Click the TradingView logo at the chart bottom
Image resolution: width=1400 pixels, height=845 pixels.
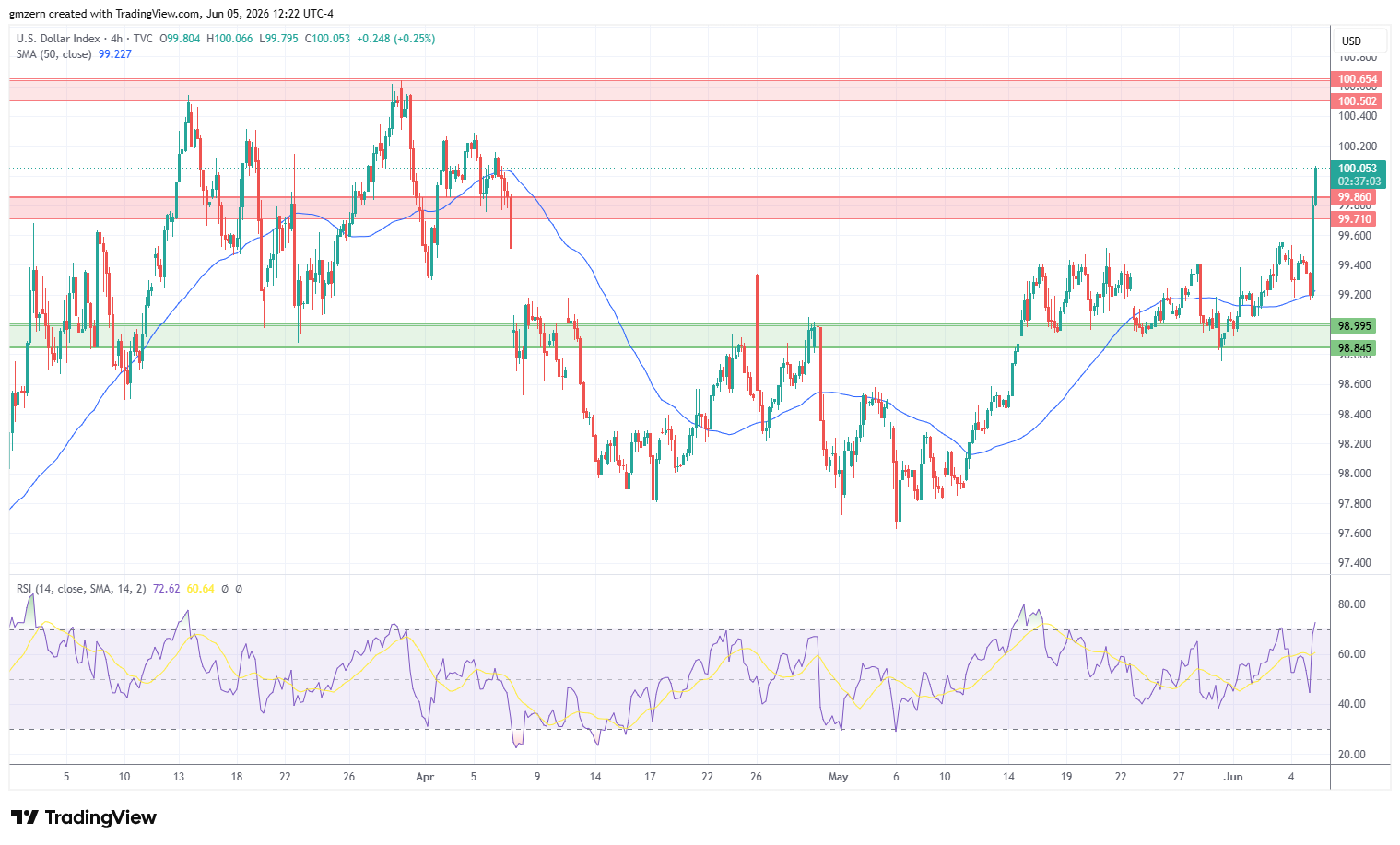pyautogui.click(x=84, y=817)
